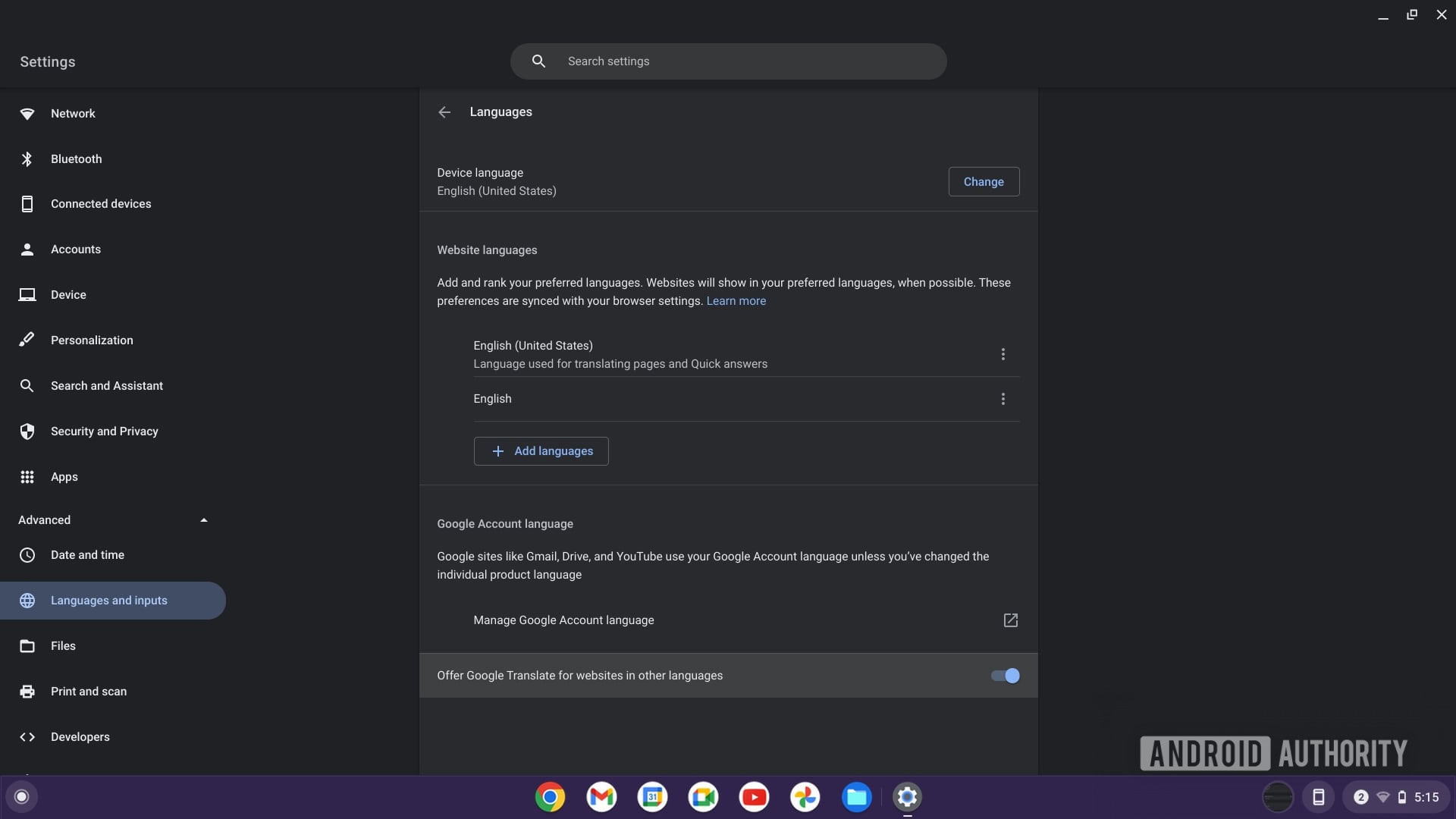Open Google Photos from the shelf
The image size is (1456, 819).
tap(805, 797)
